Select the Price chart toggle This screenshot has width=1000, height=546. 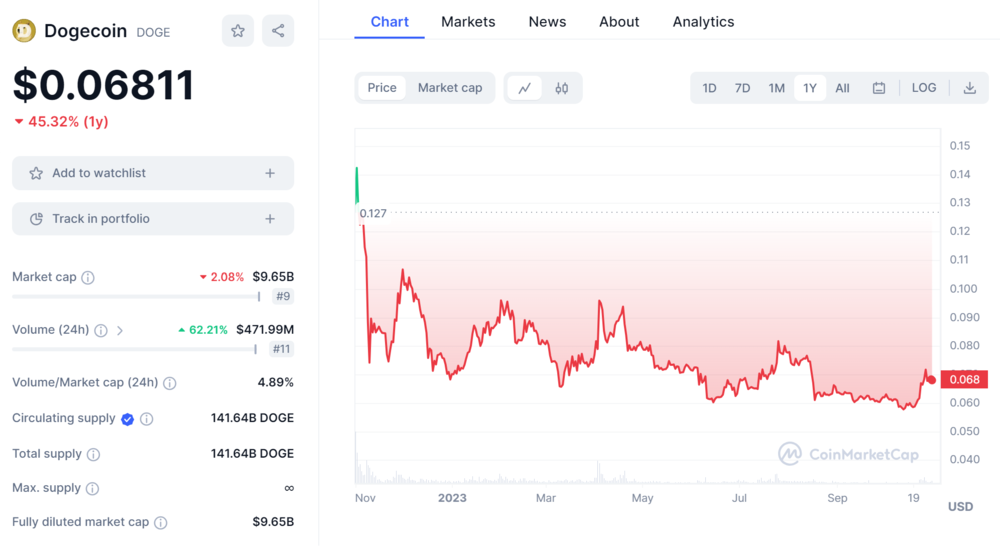pyautogui.click(x=382, y=88)
